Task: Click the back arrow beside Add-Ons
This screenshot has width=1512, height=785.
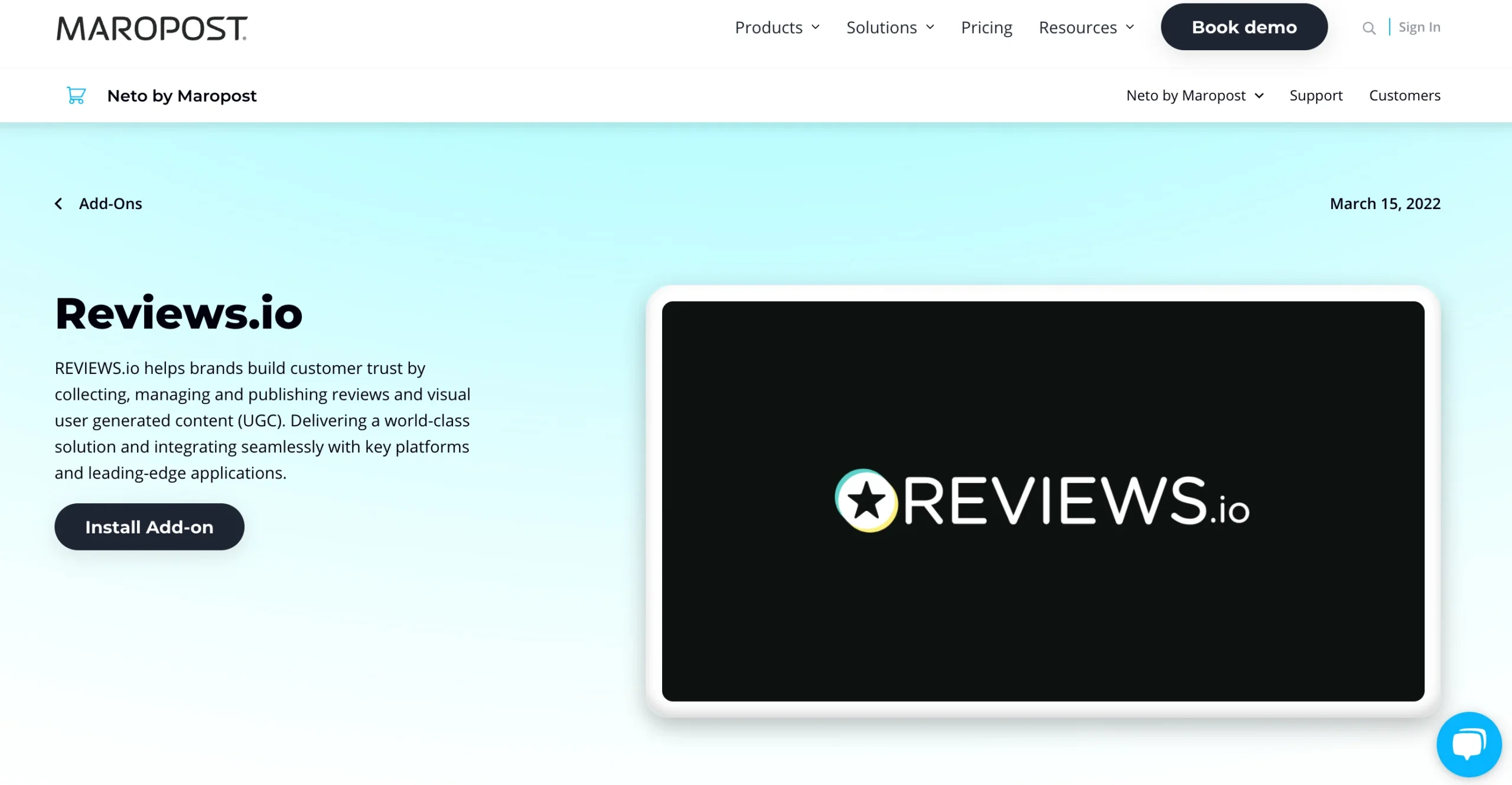Action: [58, 203]
